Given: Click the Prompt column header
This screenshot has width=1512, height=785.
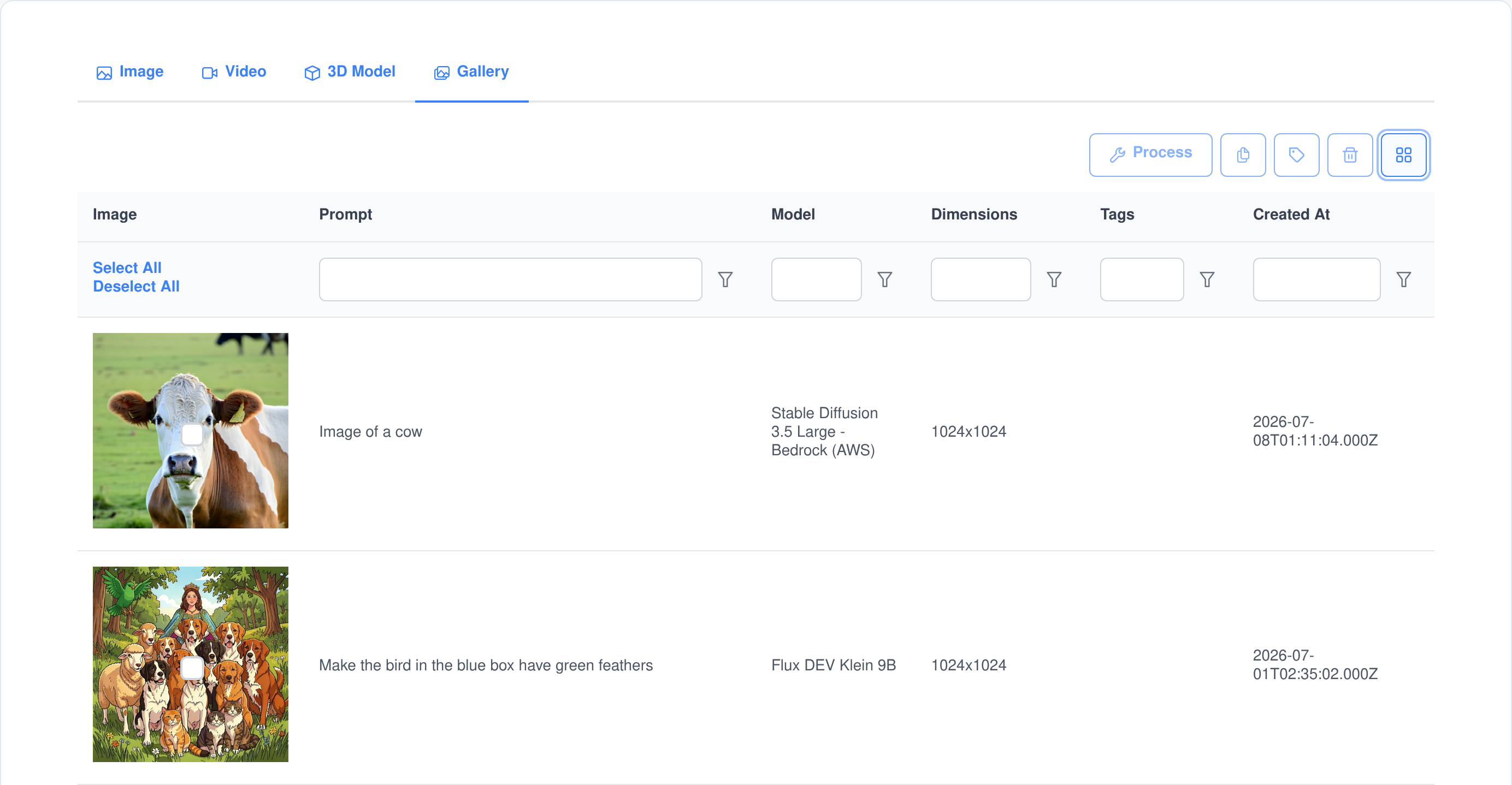Looking at the screenshot, I should tap(345, 215).
